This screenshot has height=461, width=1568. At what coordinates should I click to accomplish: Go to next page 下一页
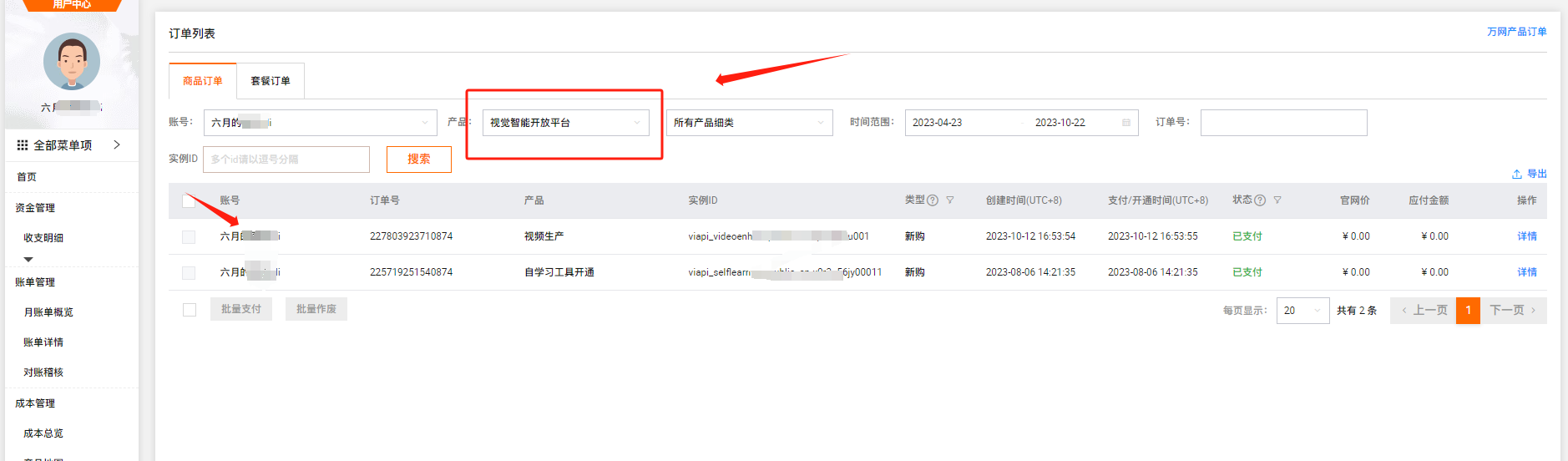point(1513,311)
